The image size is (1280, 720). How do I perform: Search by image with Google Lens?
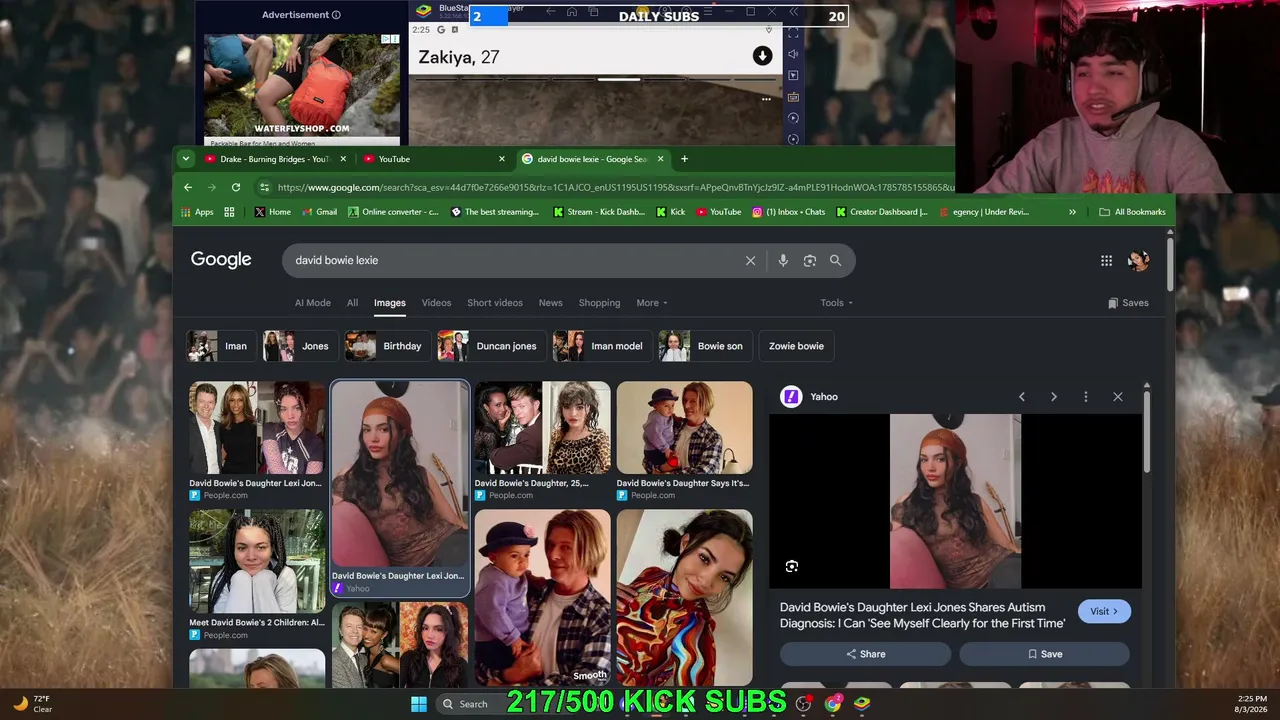(810, 260)
